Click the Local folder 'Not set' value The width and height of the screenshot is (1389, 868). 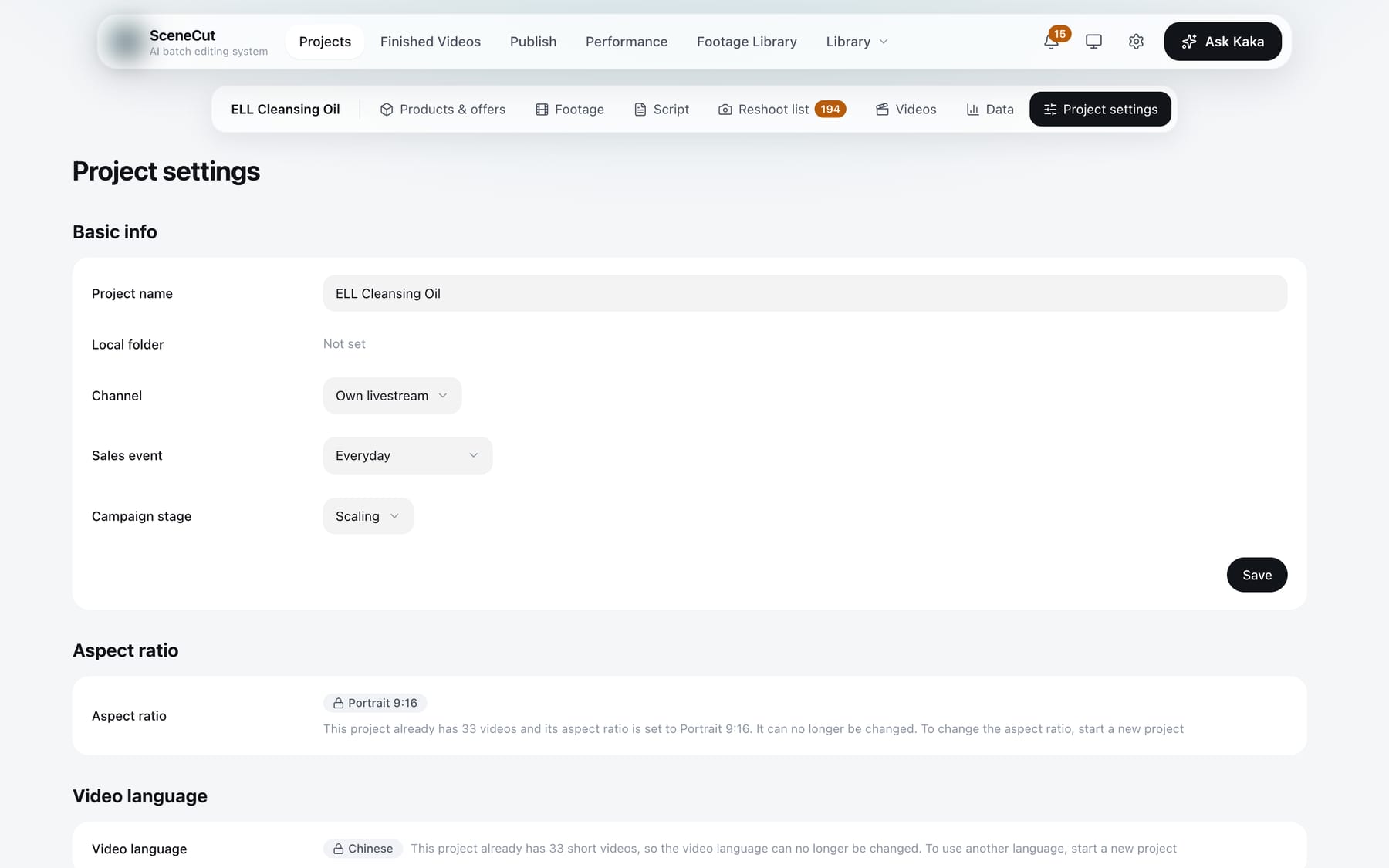[344, 344]
